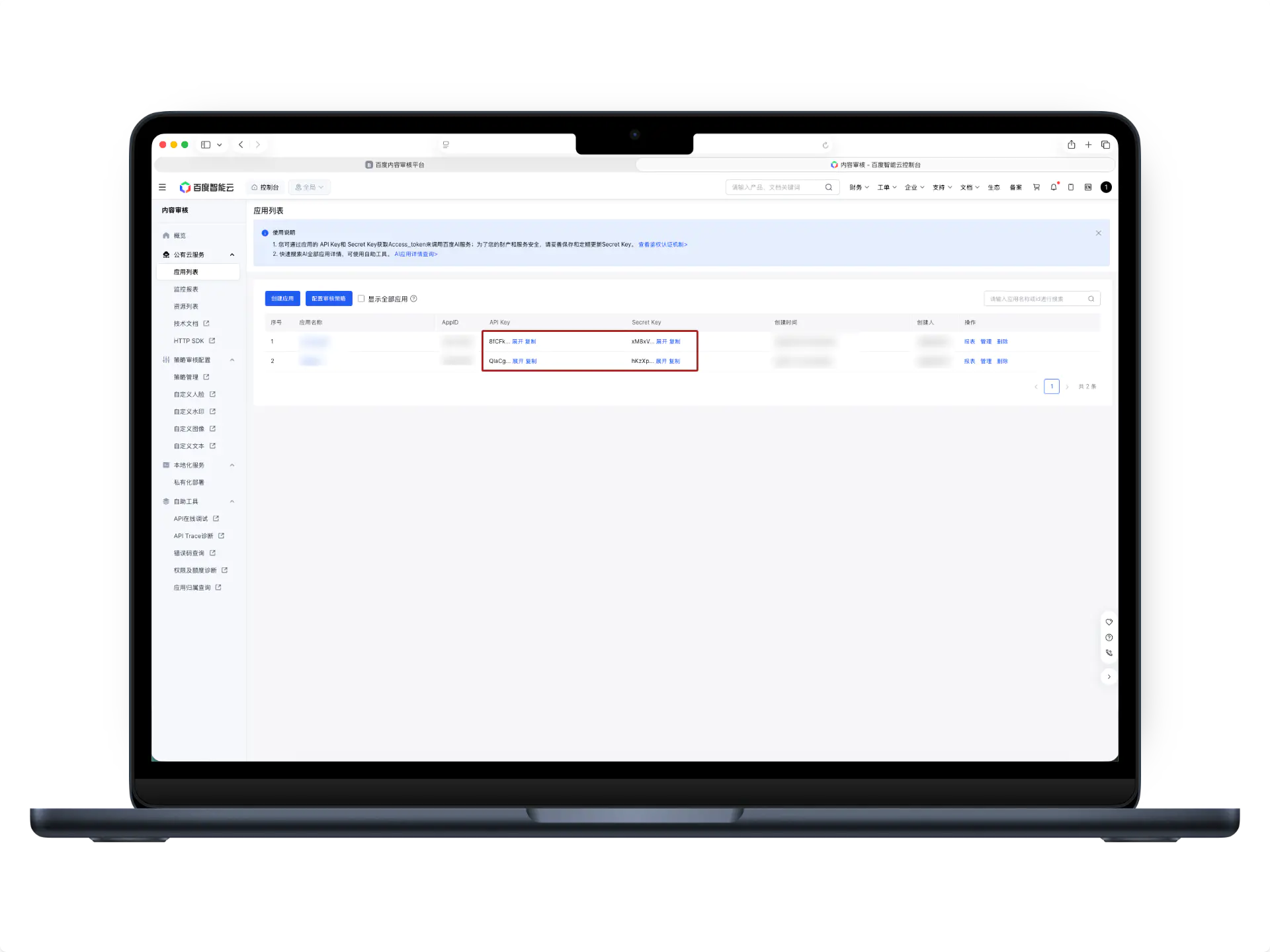The width and height of the screenshot is (1270, 952).
Task: Click 展开 for Secret Key hKzXp
Action: pyautogui.click(x=661, y=361)
